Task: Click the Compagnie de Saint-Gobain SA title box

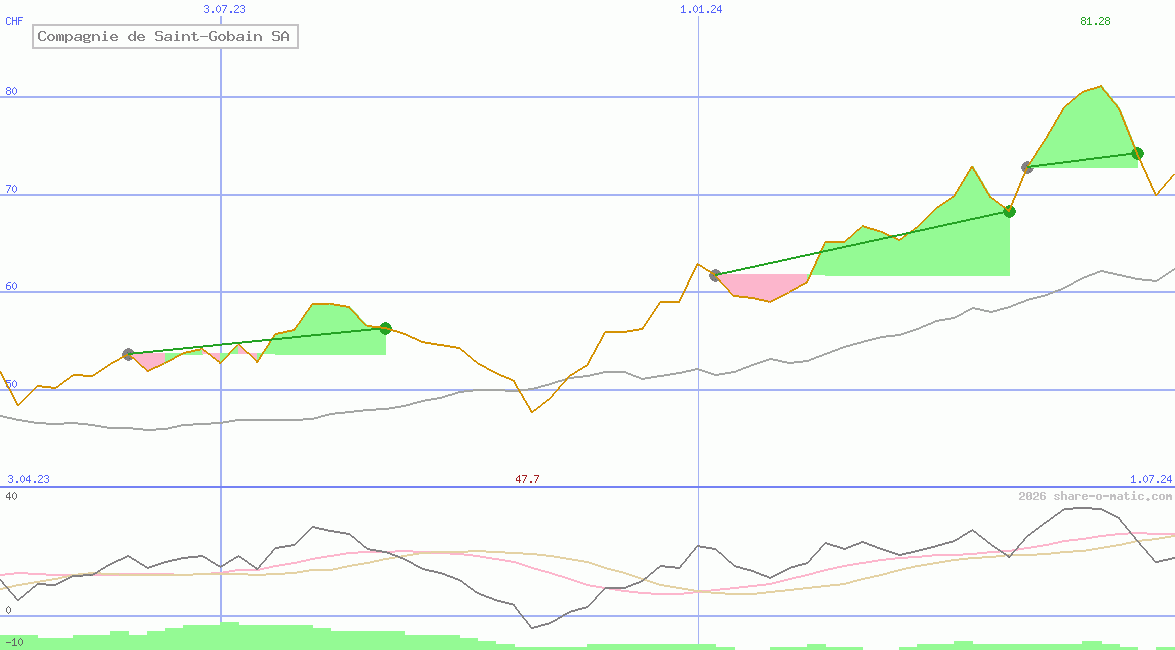Action: pos(165,37)
